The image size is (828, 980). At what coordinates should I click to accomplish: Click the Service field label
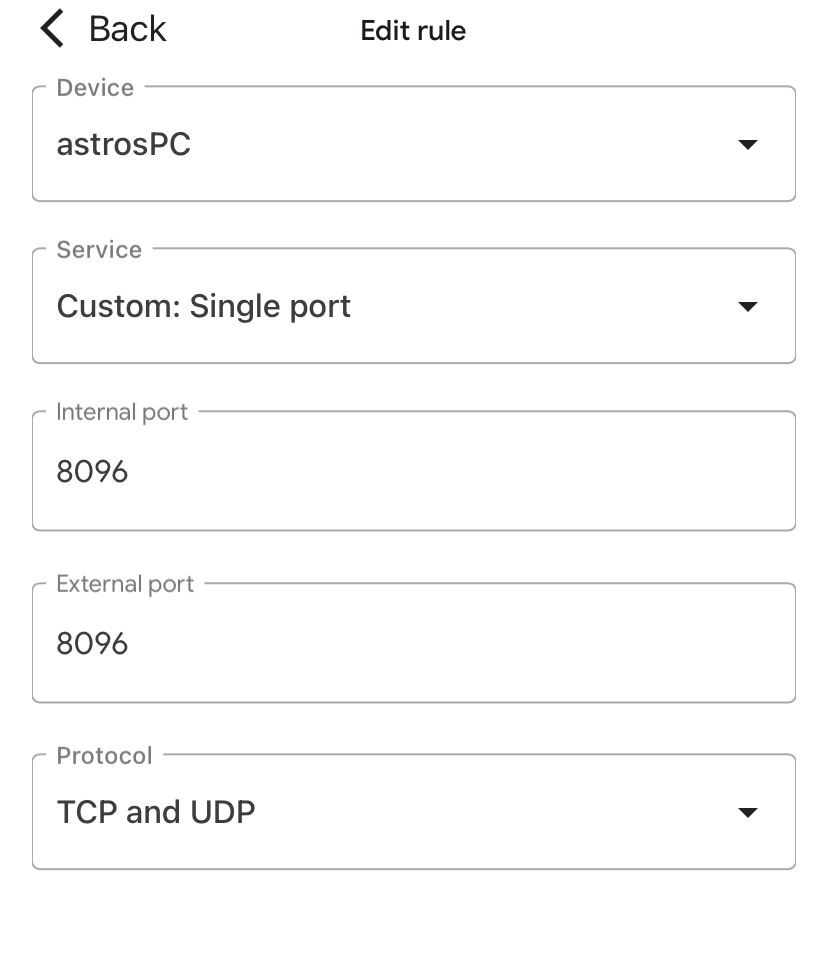click(99, 250)
